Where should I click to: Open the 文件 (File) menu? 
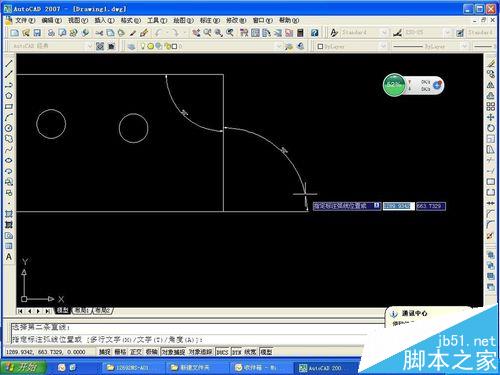[x=25, y=20]
